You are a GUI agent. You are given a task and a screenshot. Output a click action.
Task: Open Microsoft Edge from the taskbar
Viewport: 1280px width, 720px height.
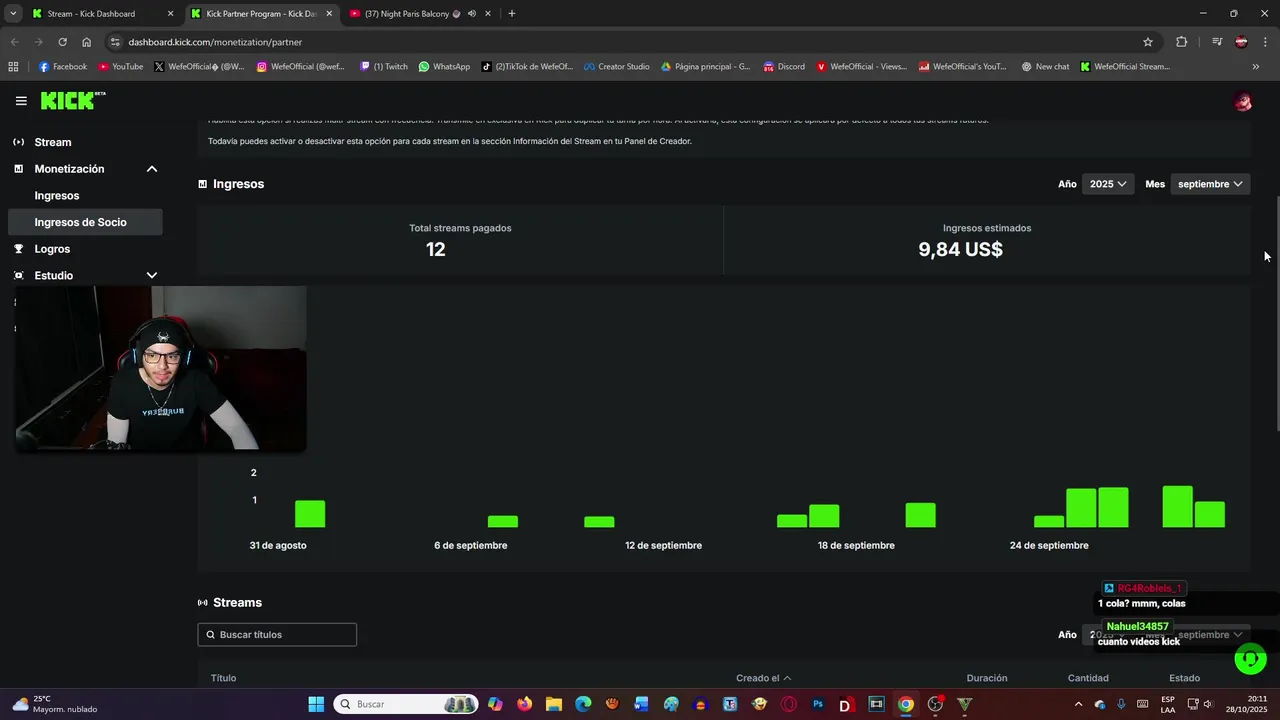583,704
